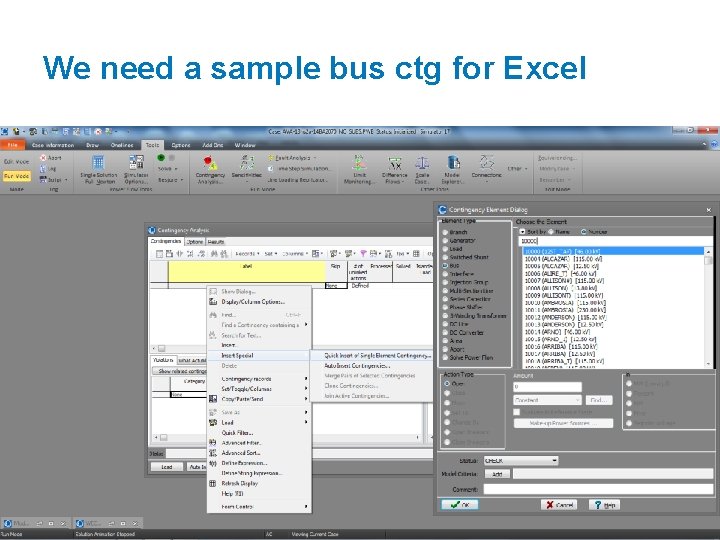Screen dimensions: 720x540
Task: Switch to the Draw ribbon tab
Action: [x=92, y=145]
